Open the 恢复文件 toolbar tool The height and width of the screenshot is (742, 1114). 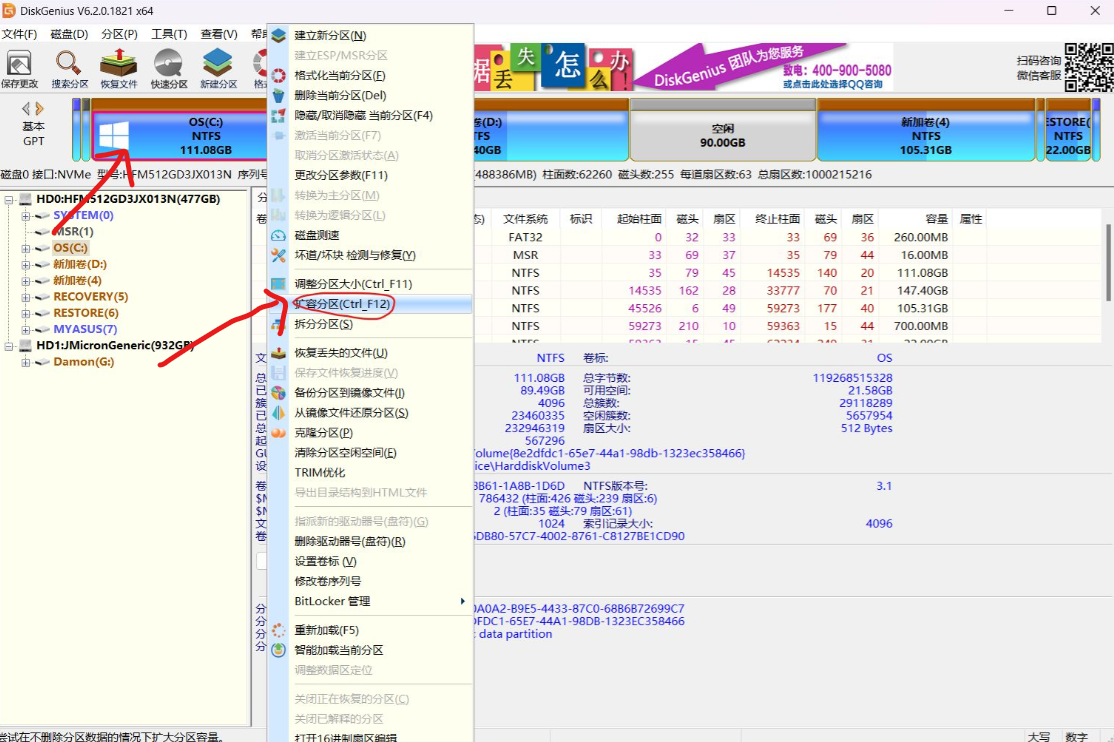coord(119,69)
